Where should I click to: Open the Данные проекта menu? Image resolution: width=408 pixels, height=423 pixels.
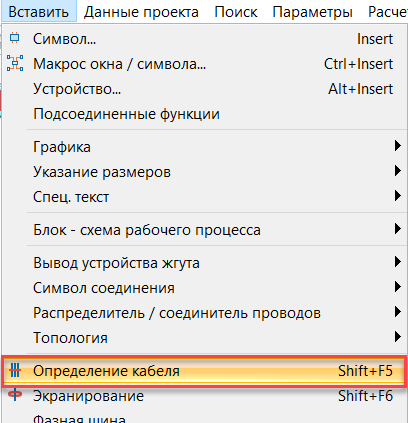(x=141, y=12)
